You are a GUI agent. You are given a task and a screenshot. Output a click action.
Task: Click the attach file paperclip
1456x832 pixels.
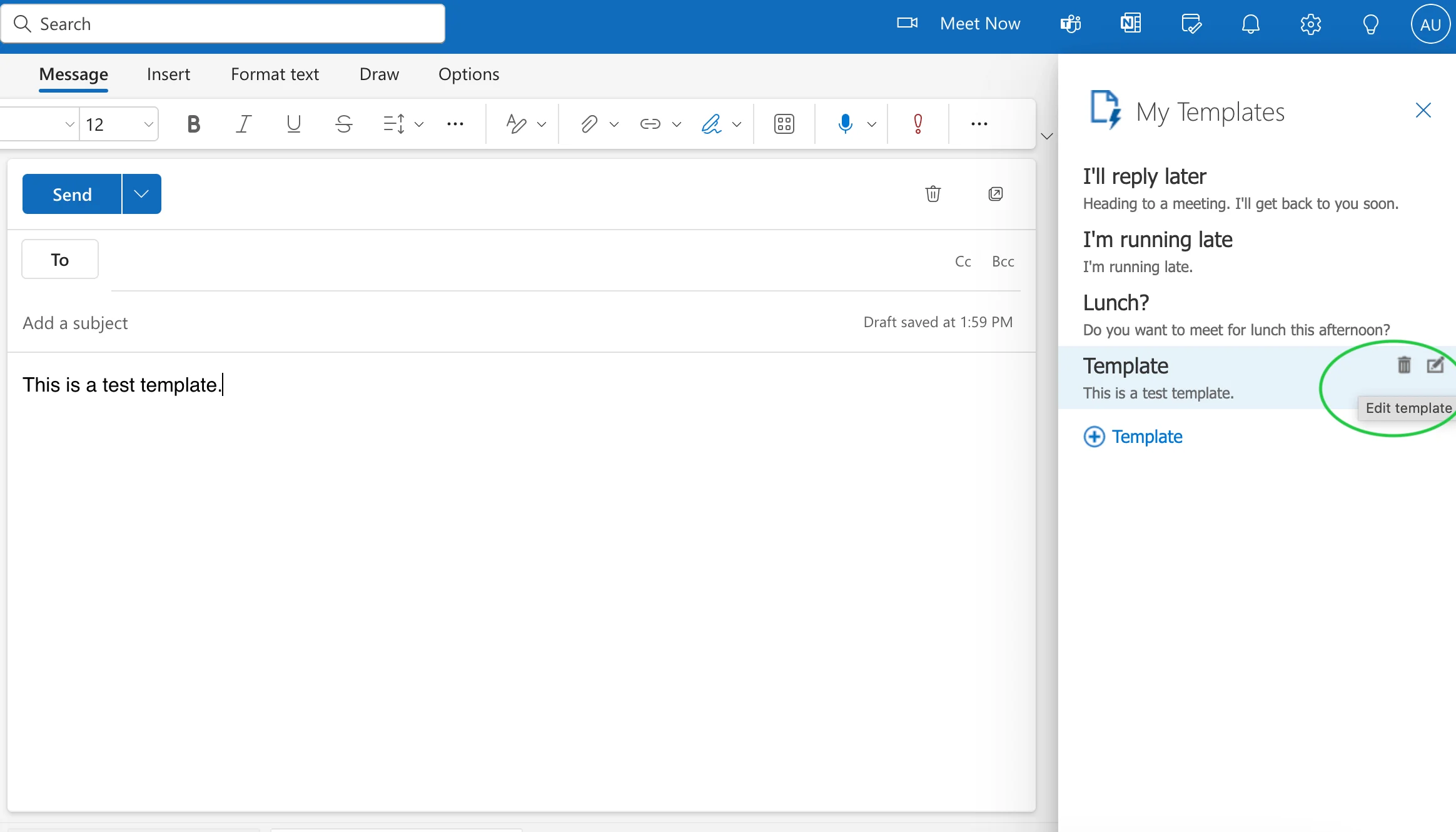click(x=589, y=124)
